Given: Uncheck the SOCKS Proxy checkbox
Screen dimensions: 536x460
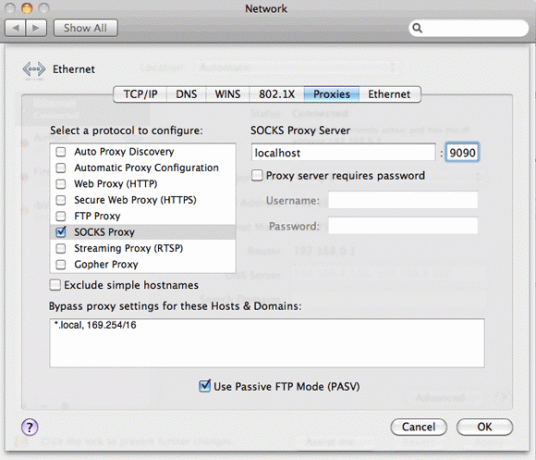Looking at the screenshot, I should [x=61, y=232].
